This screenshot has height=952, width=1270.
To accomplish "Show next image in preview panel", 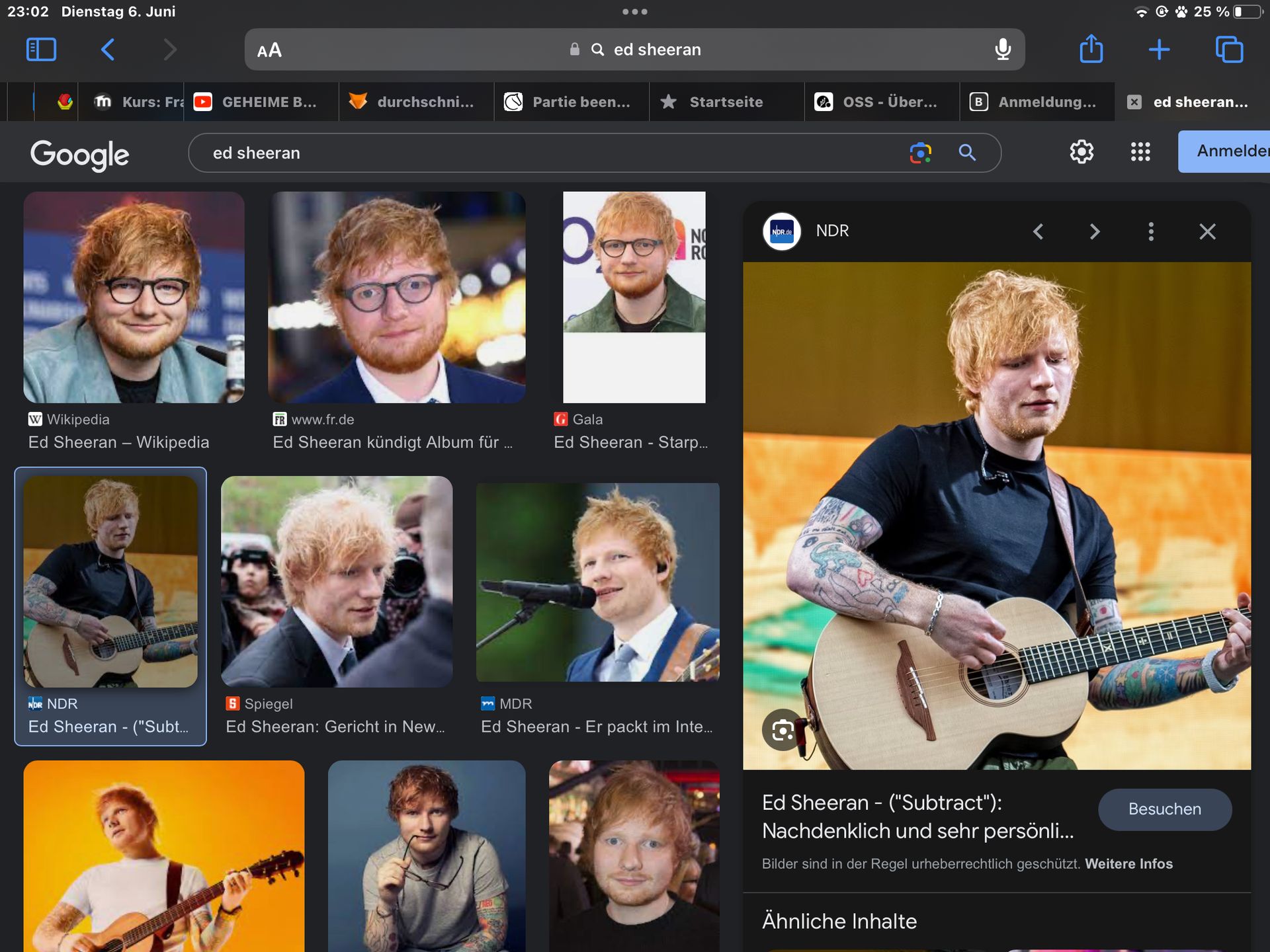I will (x=1095, y=231).
